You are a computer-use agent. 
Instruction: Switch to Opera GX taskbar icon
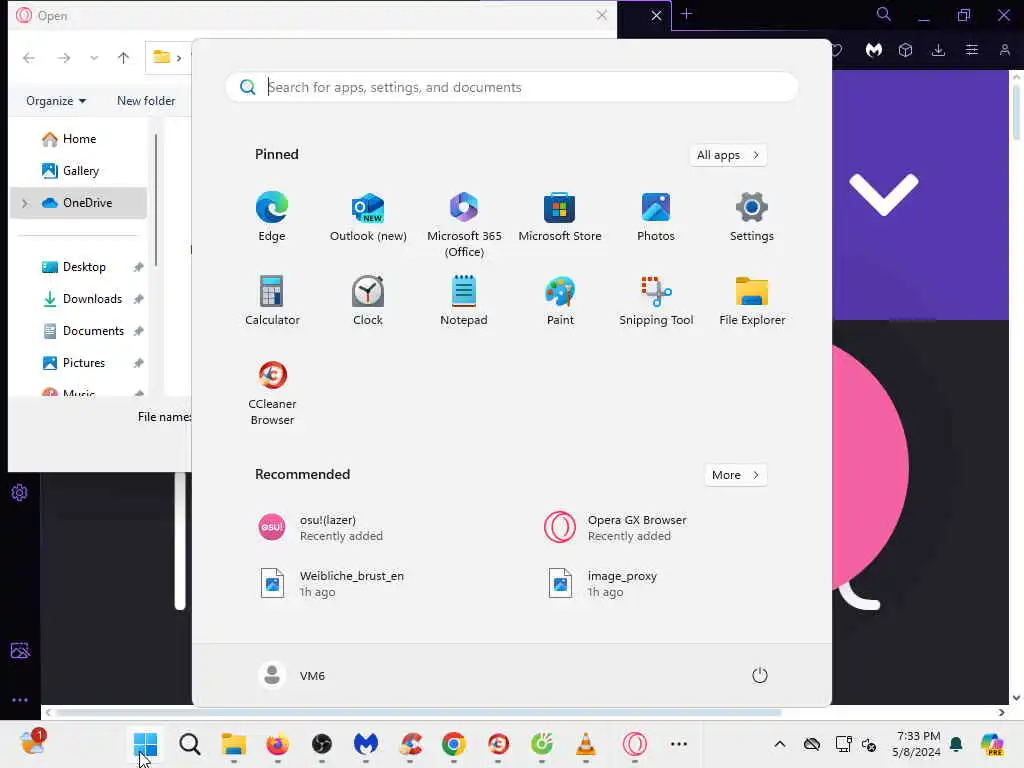pos(634,744)
